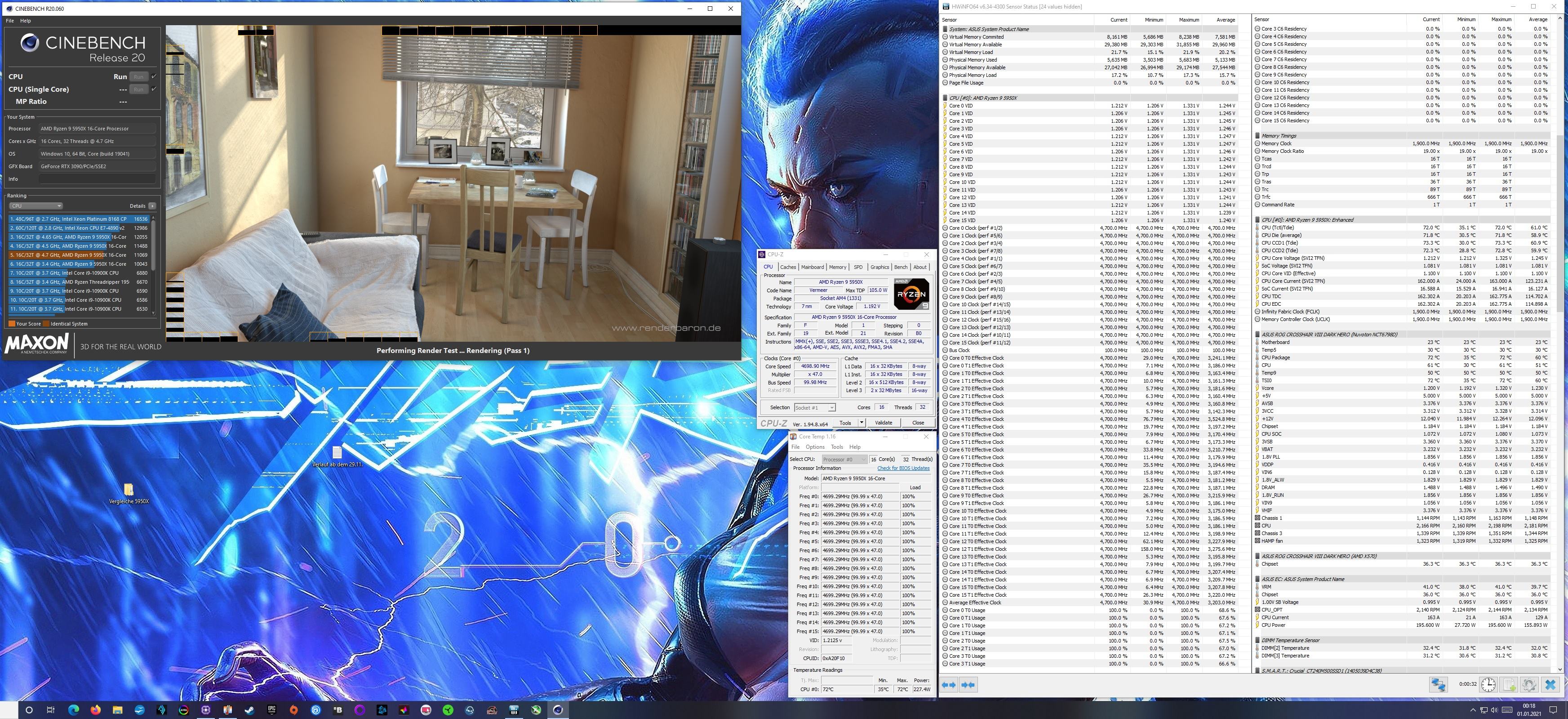Open Firefox from the taskbar
Image resolution: width=1568 pixels, height=719 pixels.
[96, 710]
